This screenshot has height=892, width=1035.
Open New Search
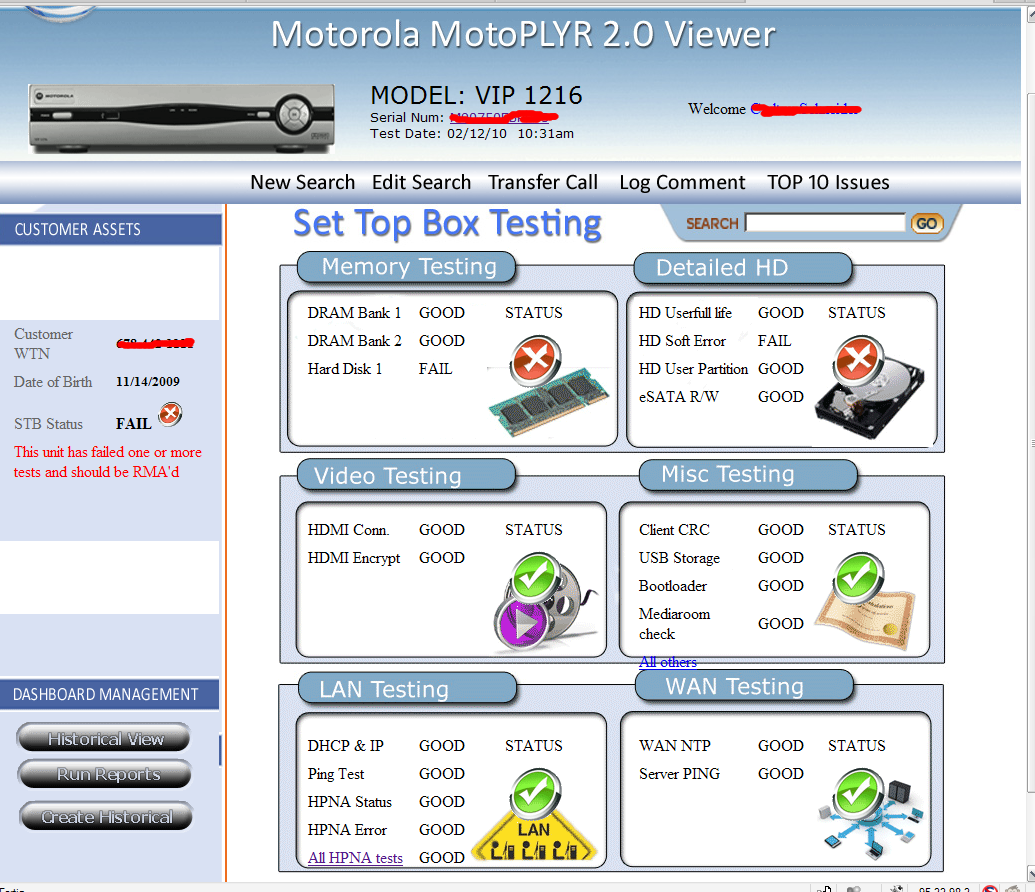[302, 182]
